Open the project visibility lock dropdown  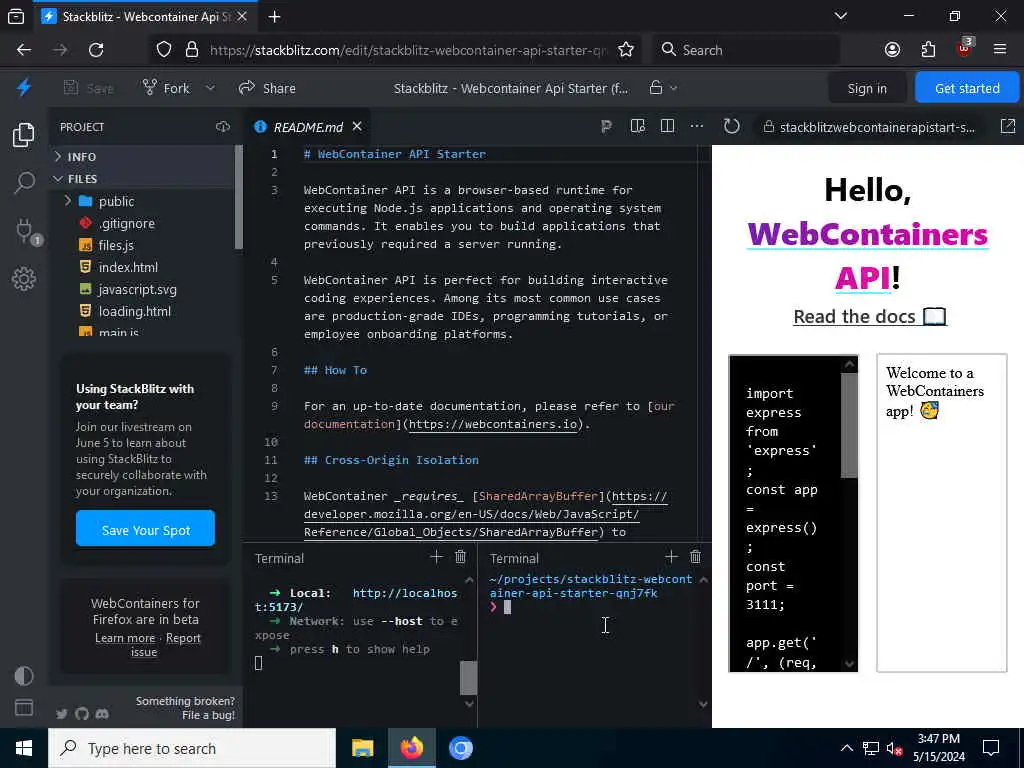tap(664, 88)
